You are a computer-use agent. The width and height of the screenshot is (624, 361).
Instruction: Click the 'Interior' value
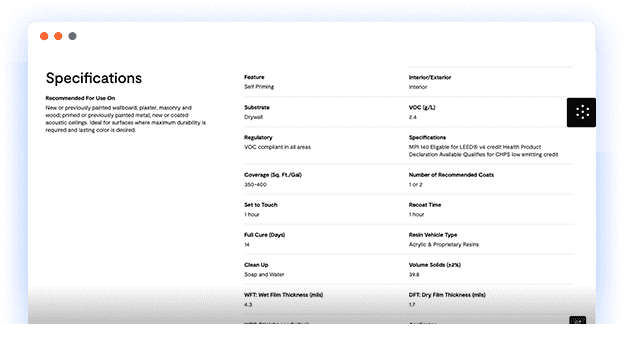tap(418, 87)
